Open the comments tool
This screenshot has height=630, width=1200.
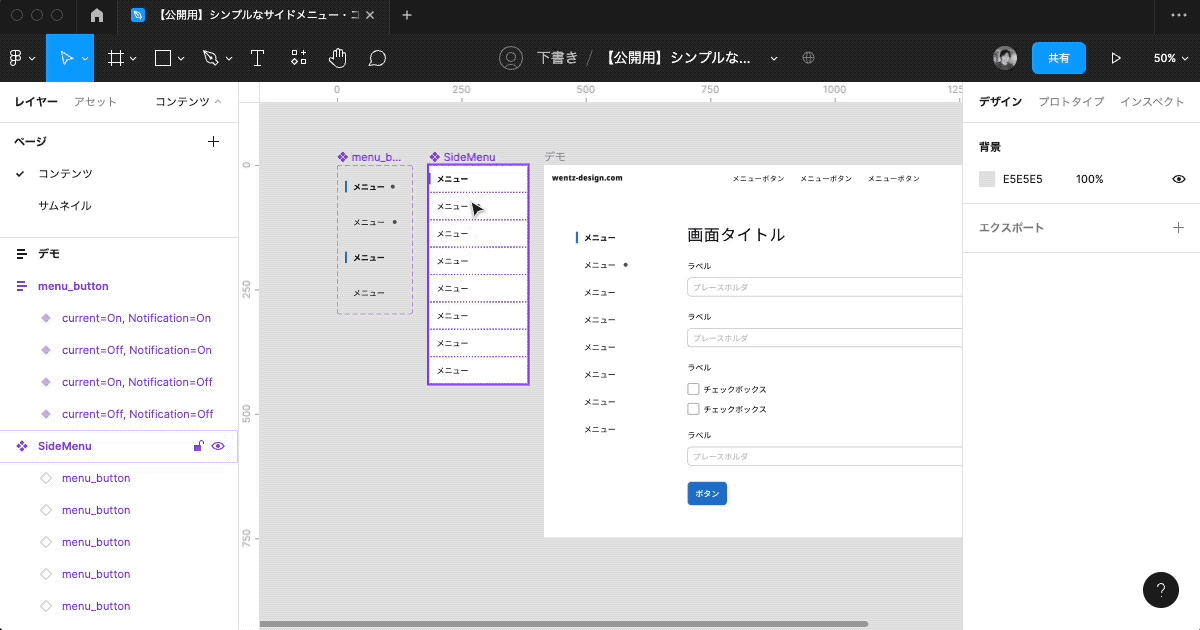point(378,57)
